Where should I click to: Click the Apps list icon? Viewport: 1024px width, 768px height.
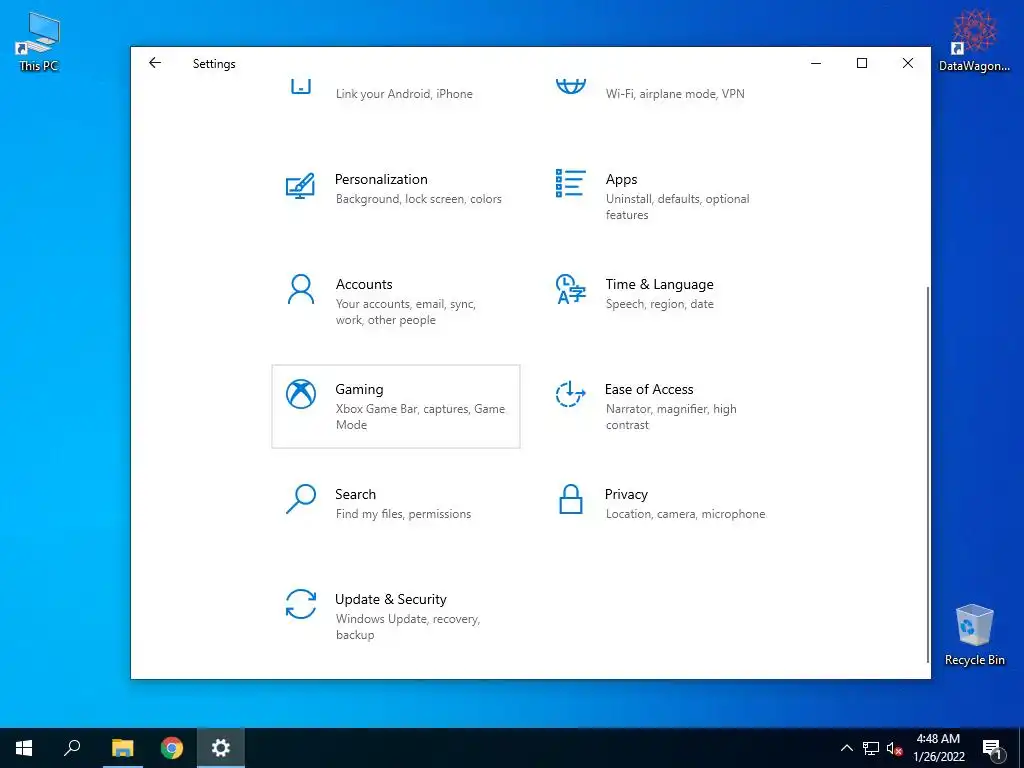570,183
